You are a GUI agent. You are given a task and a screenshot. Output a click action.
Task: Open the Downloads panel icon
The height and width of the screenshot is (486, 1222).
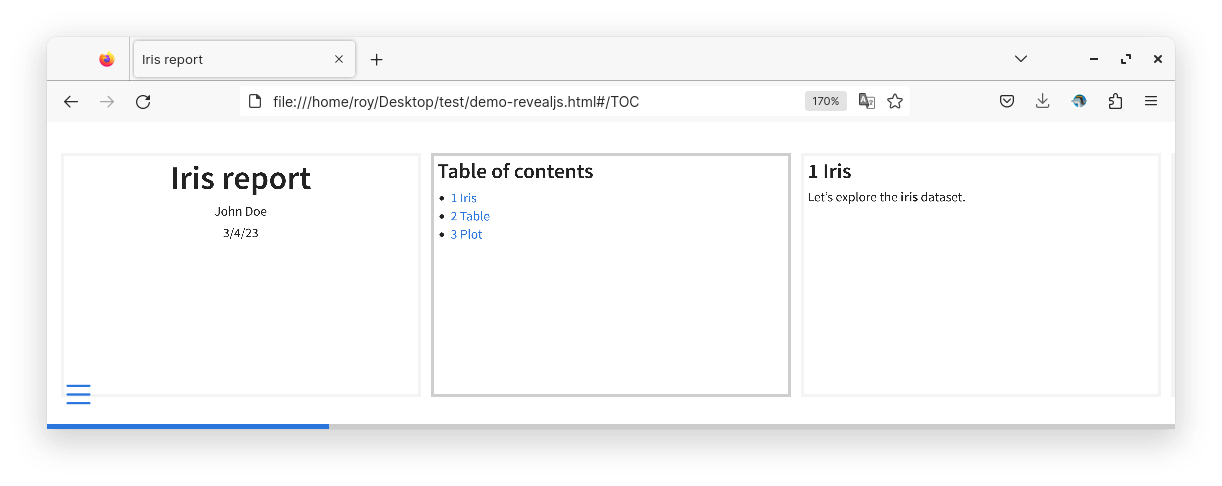coord(1043,101)
